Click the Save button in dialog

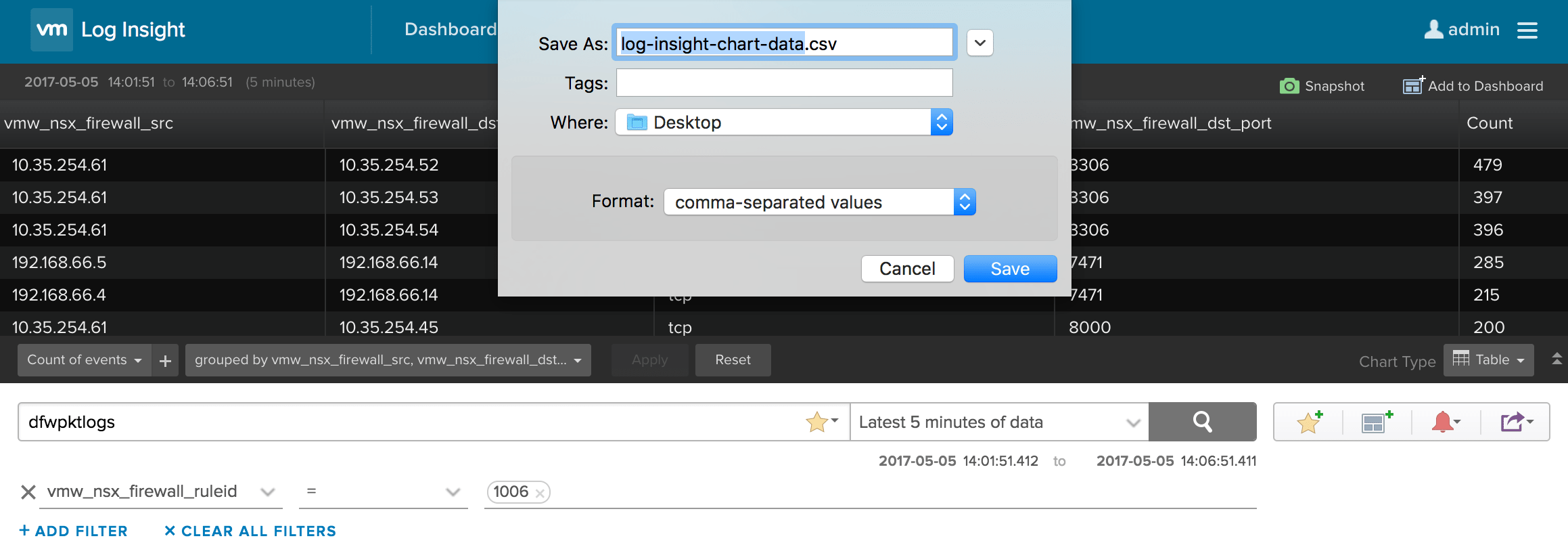tap(1010, 269)
